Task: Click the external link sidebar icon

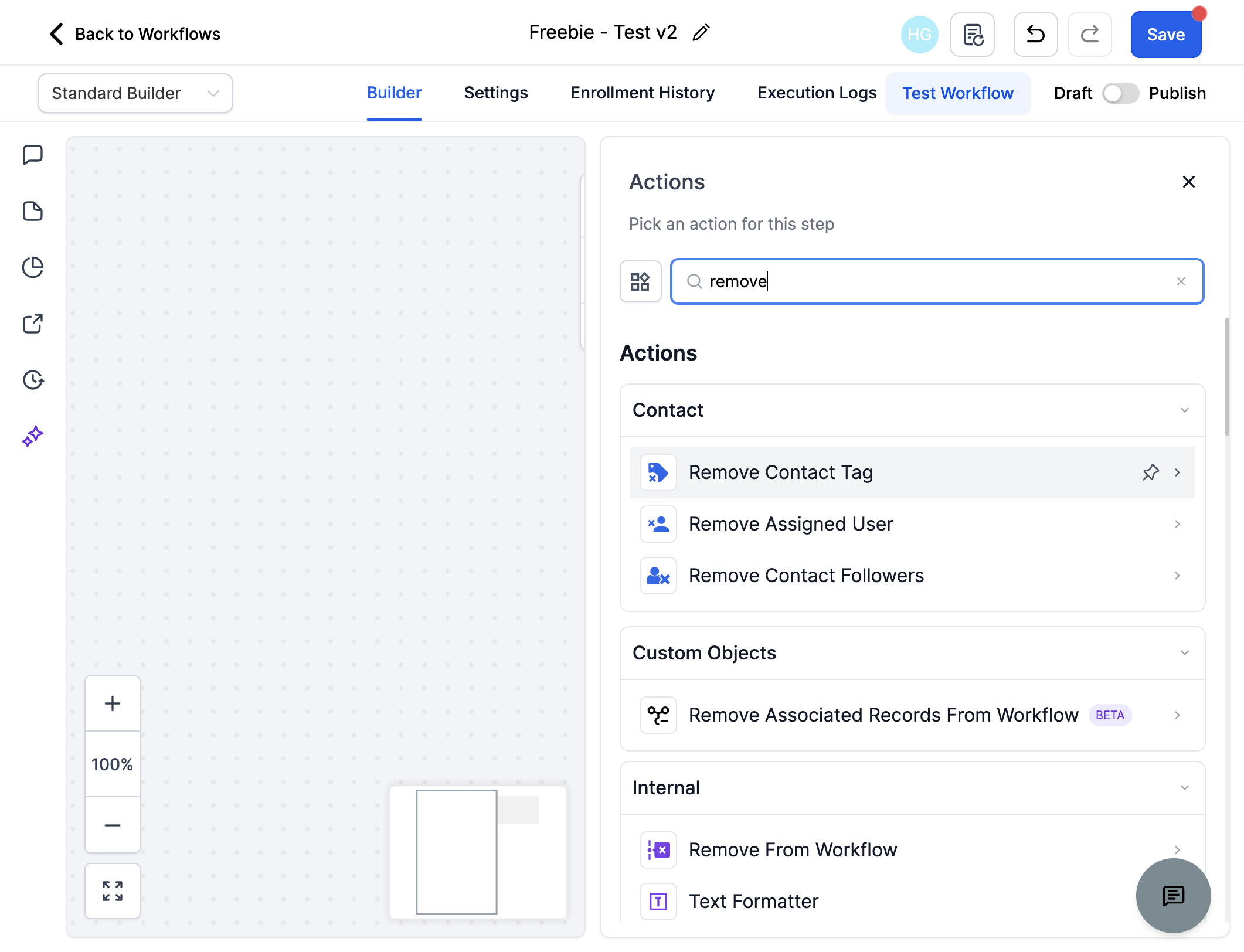Action: coord(33,324)
